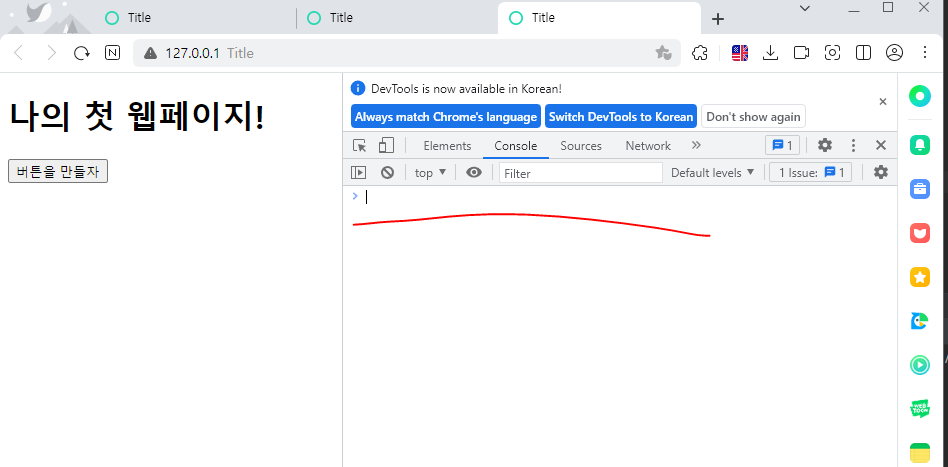The height and width of the screenshot is (467, 948).
Task: Toggle the device toolbar icon
Action: (386, 145)
